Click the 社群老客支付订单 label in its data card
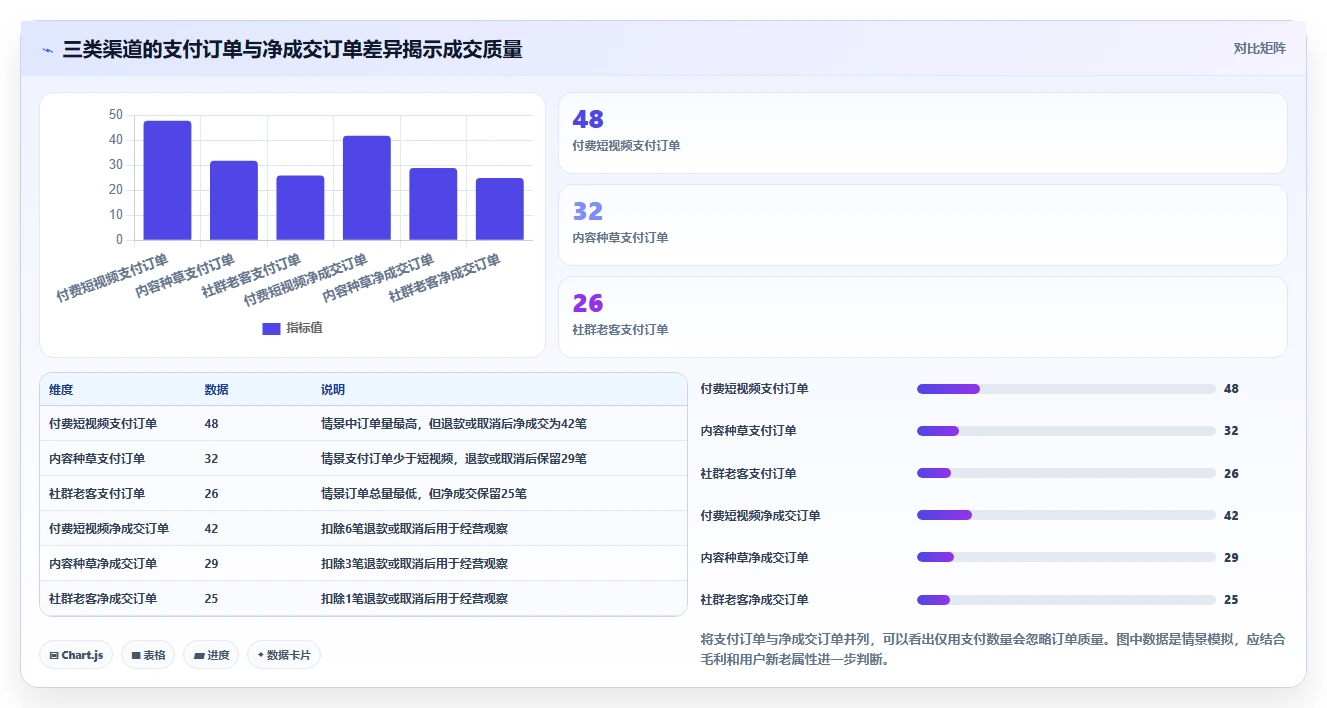The height and width of the screenshot is (708, 1327). tap(620, 329)
